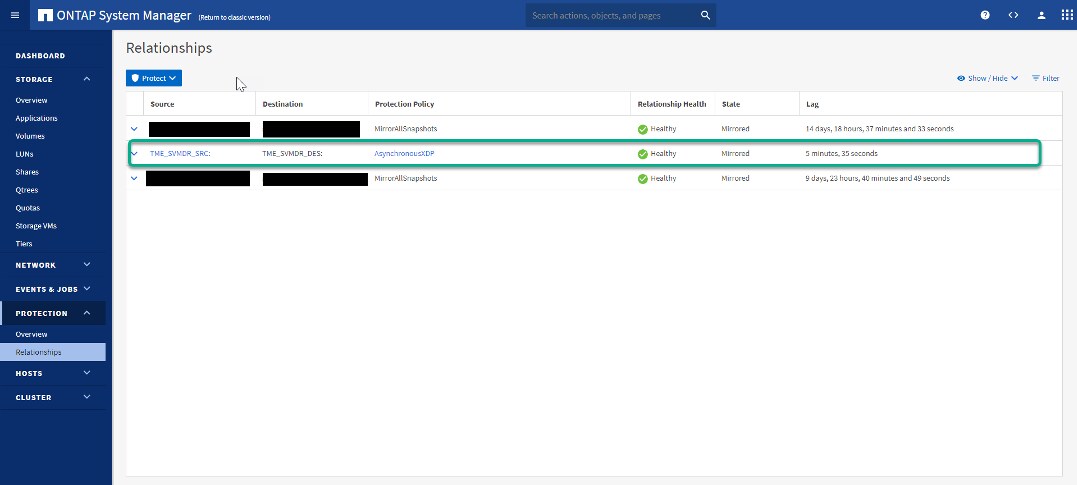Click the search magnifier icon
Screen dimensions: 1077x485
705,15
